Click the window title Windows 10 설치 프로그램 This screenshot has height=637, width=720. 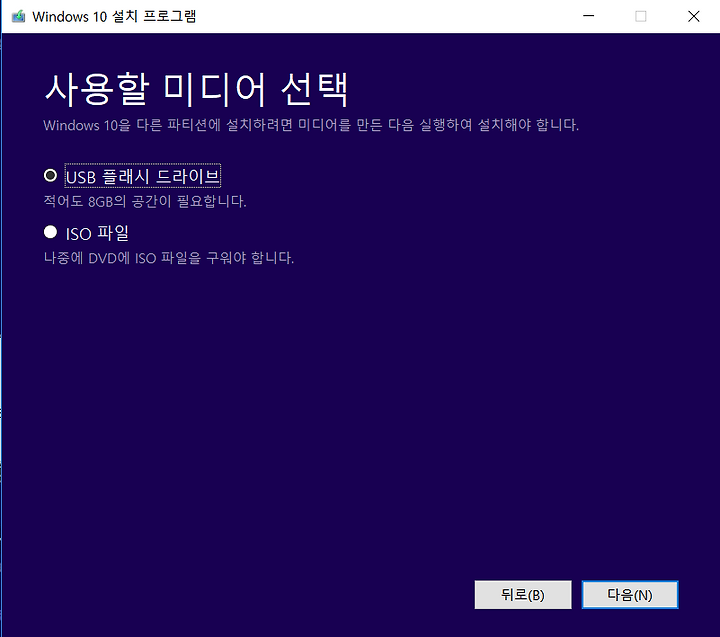click(x=114, y=17)
